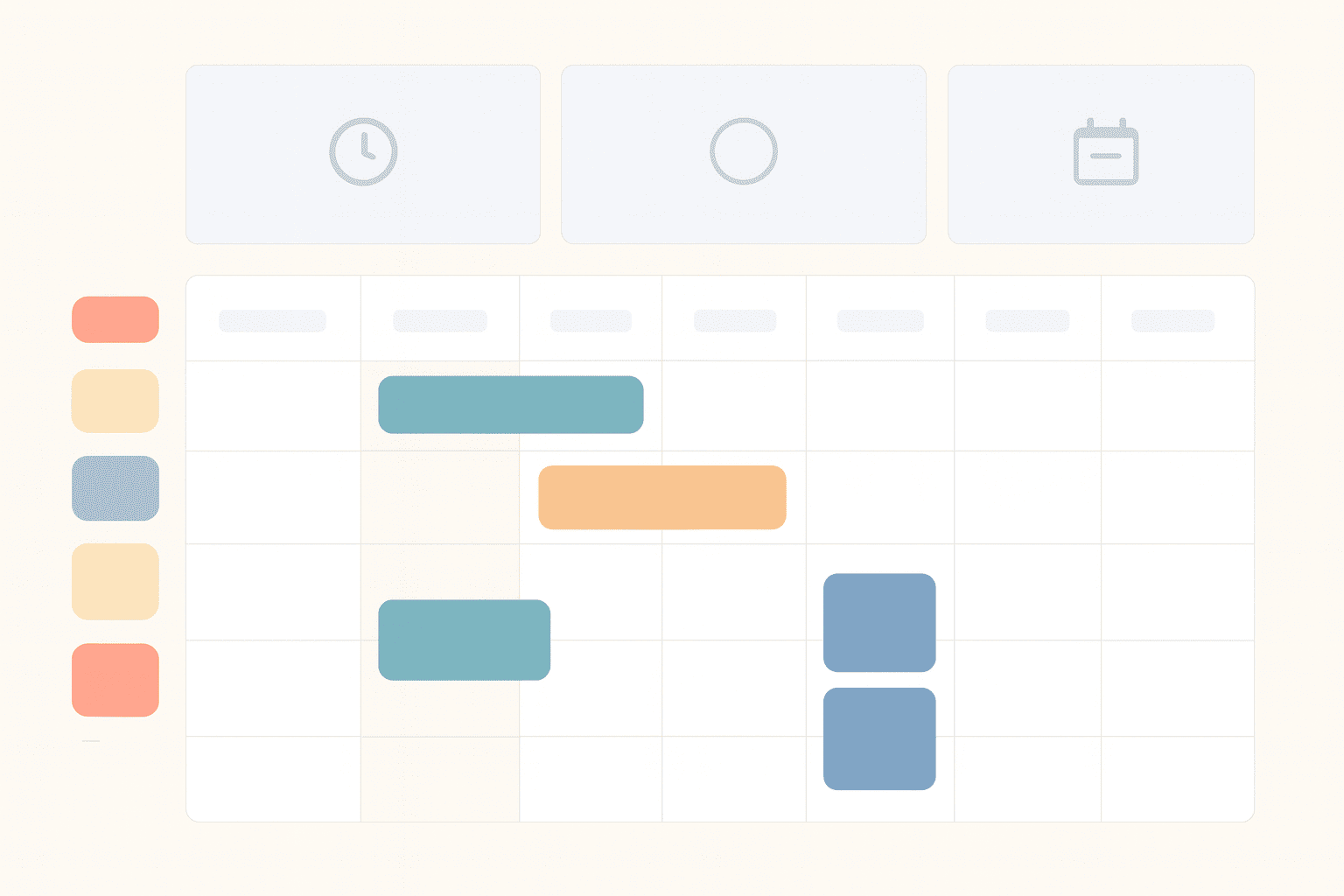Viewport: 1344px width, 896px height.
Task: Click the lower blue event block
Action: click(879, 738)
